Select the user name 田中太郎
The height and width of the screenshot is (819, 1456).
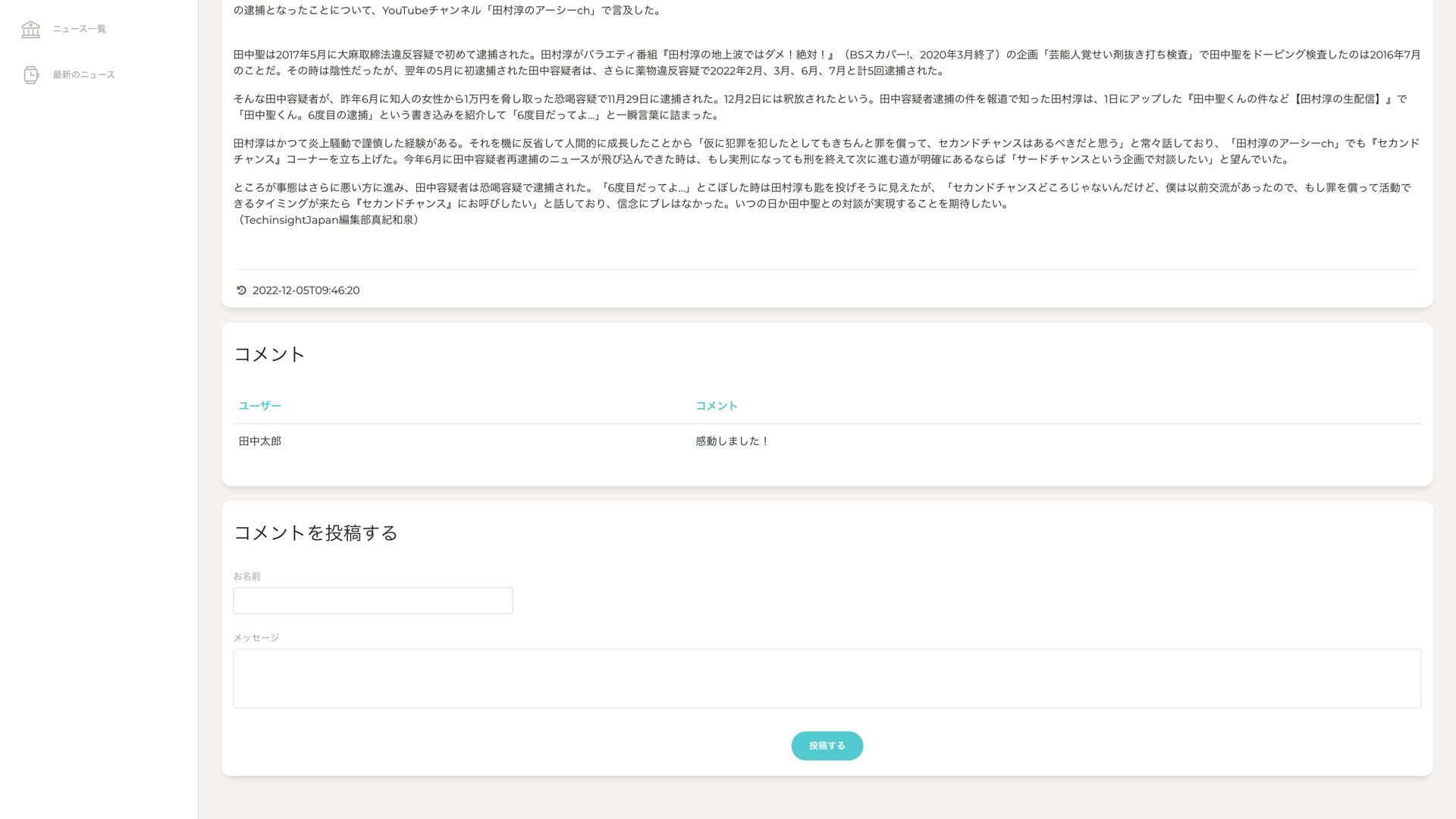tap(259, 441)
